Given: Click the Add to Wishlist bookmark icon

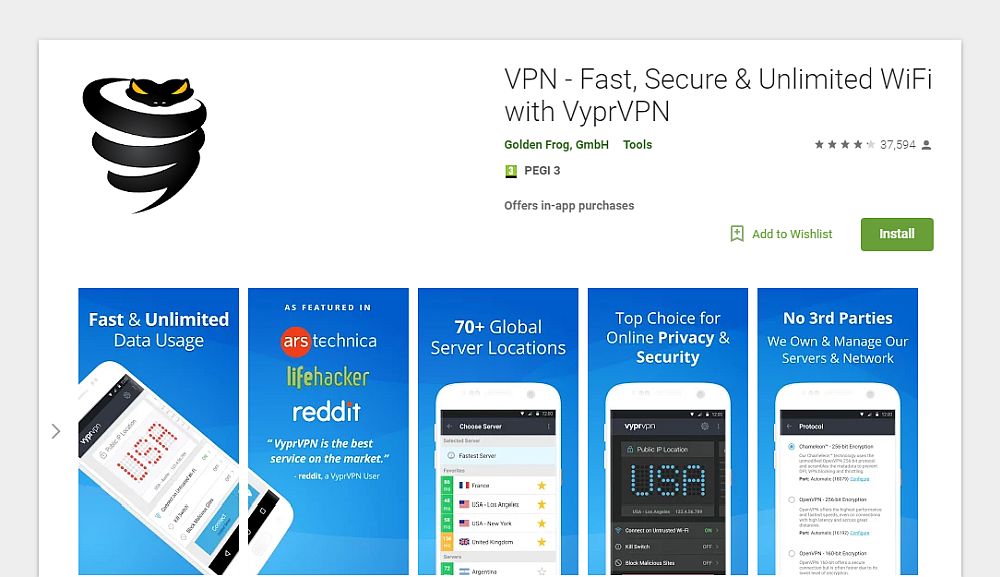Looking at the screenshot, I should click(x=737, y=233).
